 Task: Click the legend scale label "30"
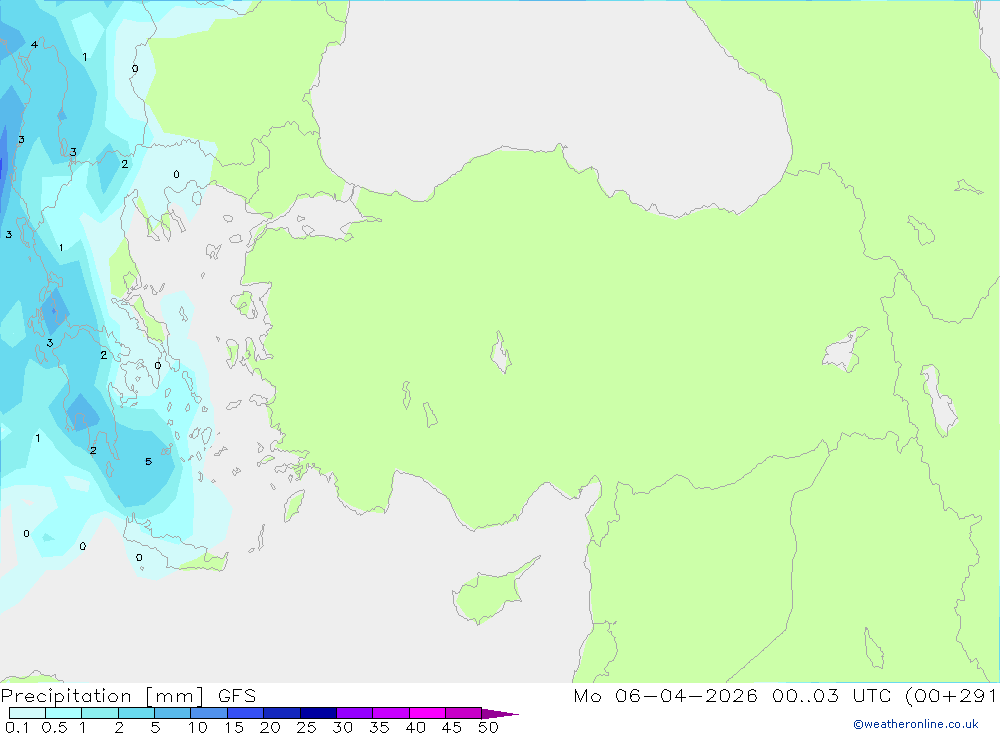[343, 727]
